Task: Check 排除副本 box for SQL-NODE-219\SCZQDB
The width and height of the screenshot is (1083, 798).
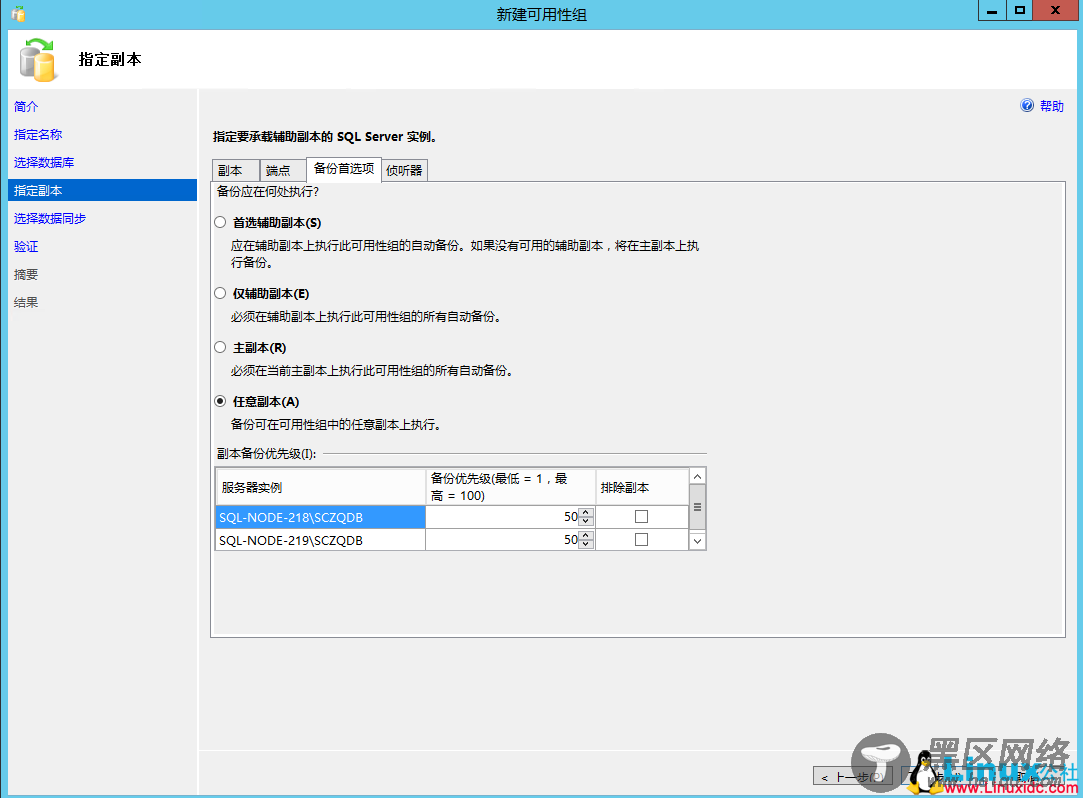Action: 642,540
